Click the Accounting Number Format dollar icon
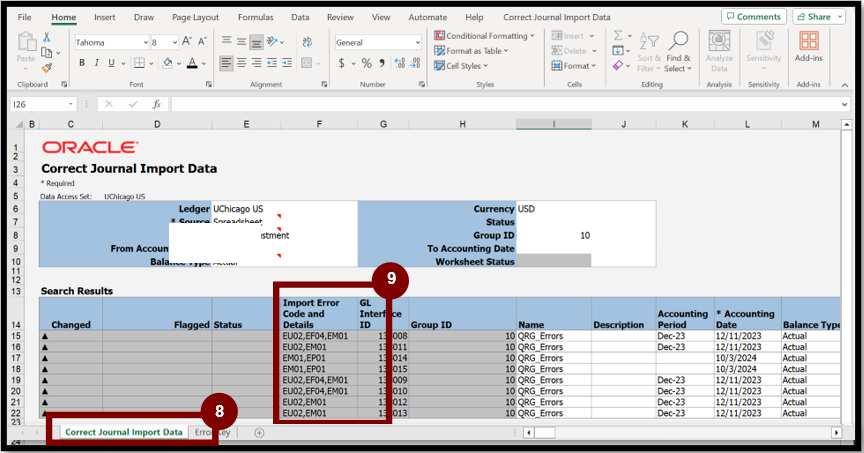 (342, 63)
